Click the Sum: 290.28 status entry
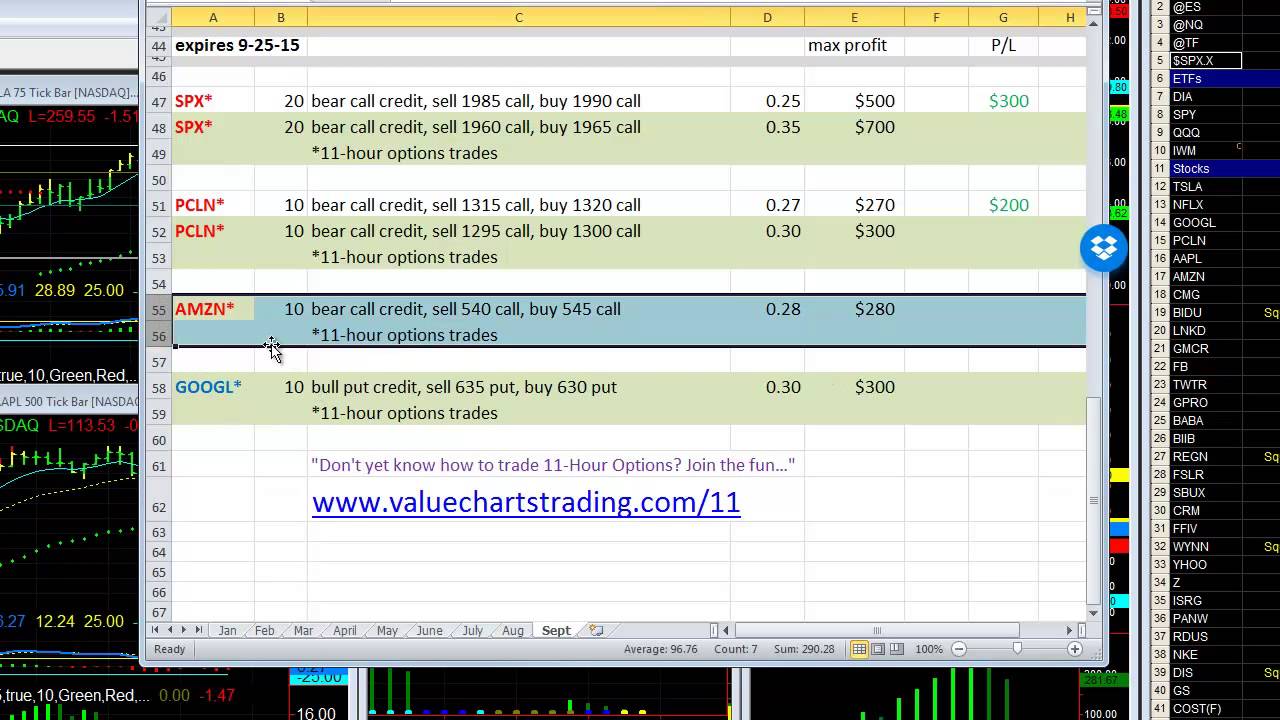The width and height of the screenshot is (1280, 720). tap(804, 649)
